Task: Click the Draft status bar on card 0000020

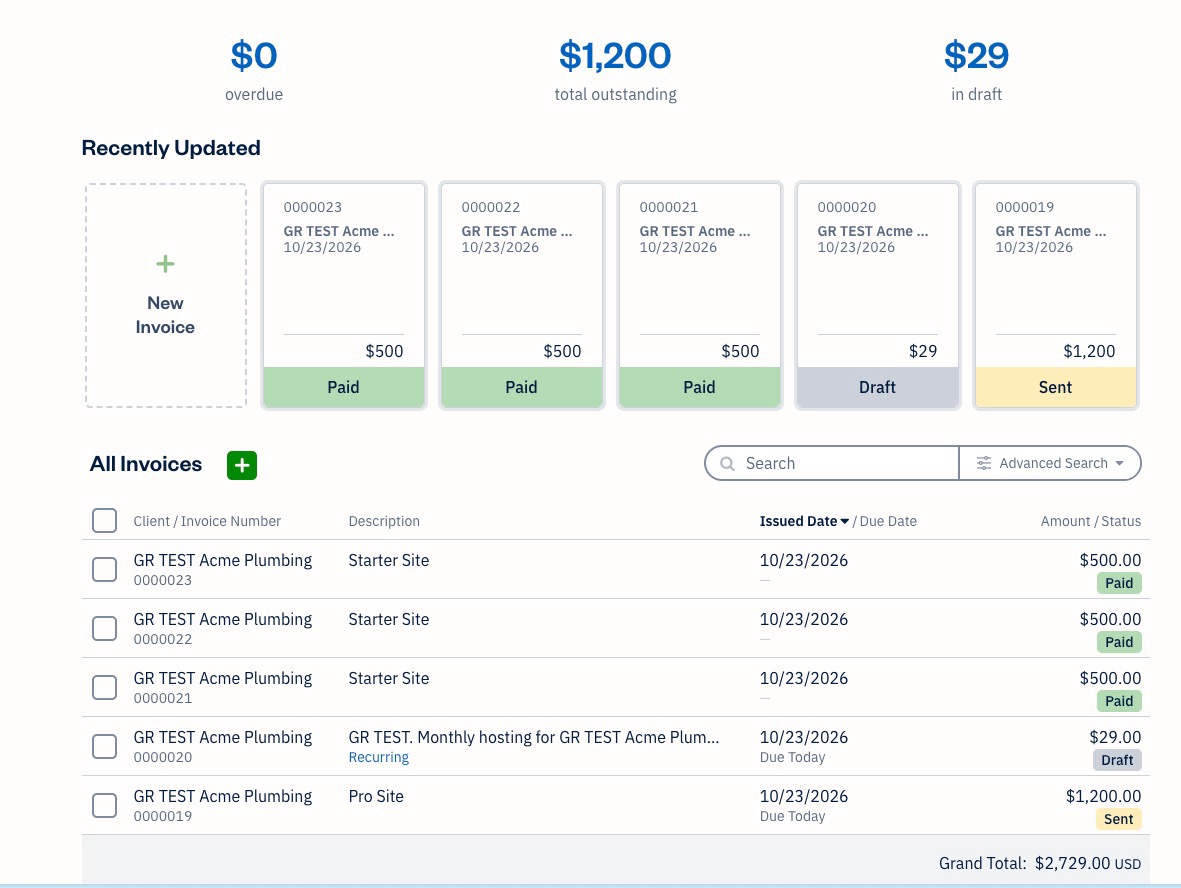Action: click(x=877, y=387)
